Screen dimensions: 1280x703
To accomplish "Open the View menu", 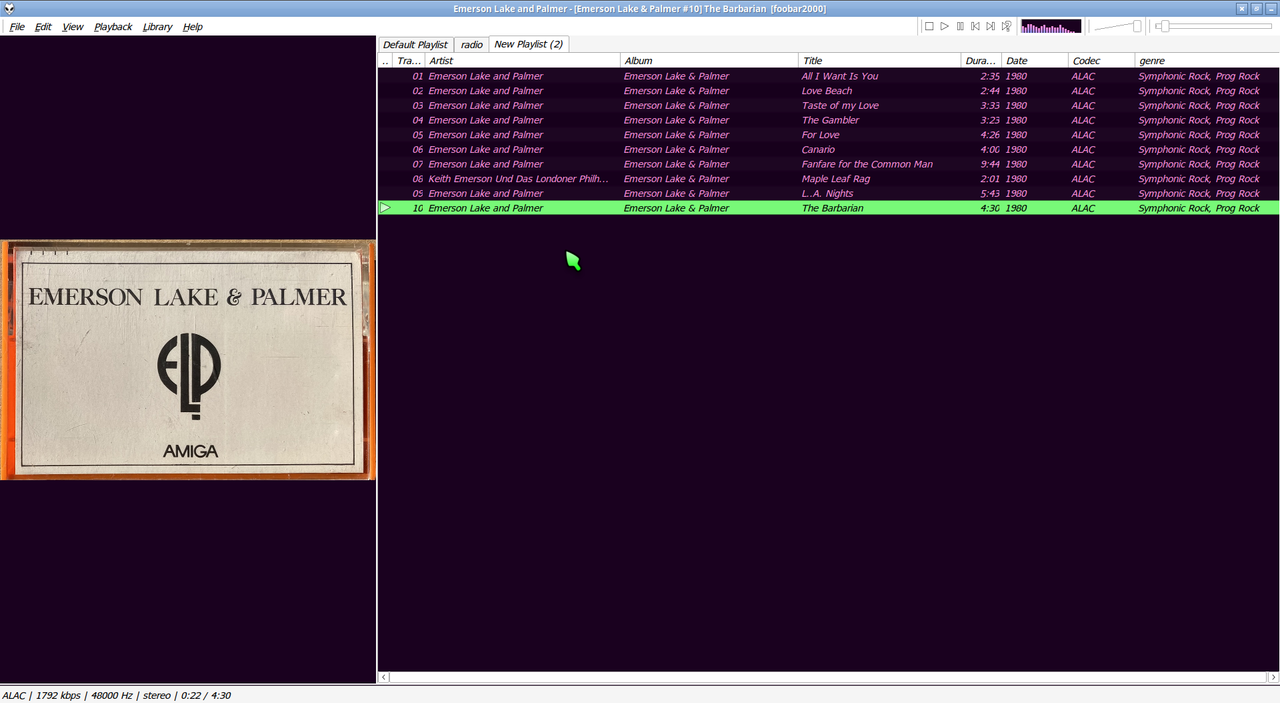I will (x=73, y=27).
